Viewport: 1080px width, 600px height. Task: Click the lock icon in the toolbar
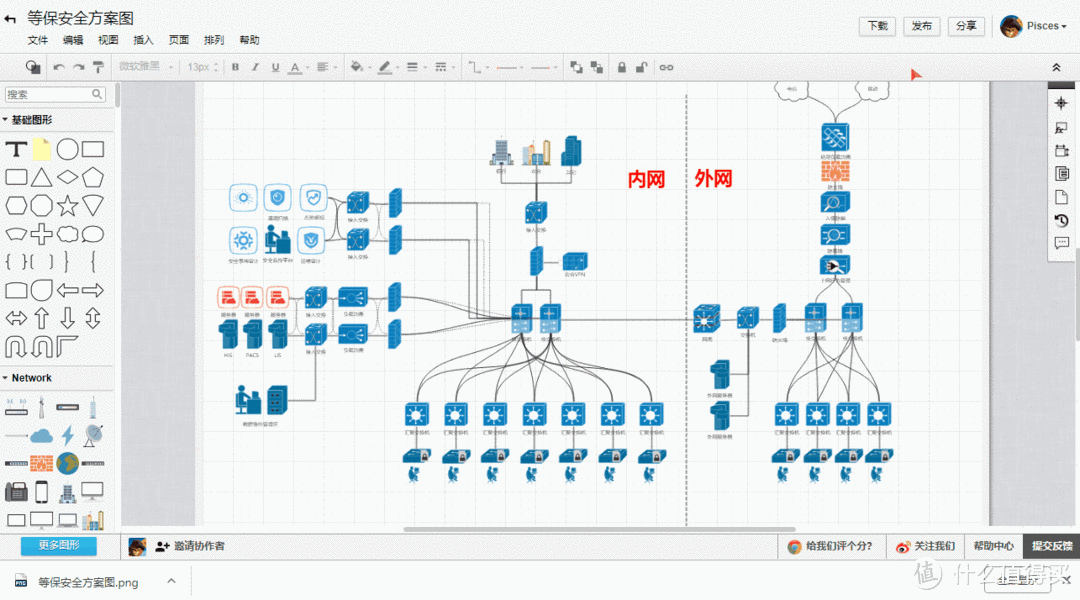pyautogui.click(x=622, y=67)
